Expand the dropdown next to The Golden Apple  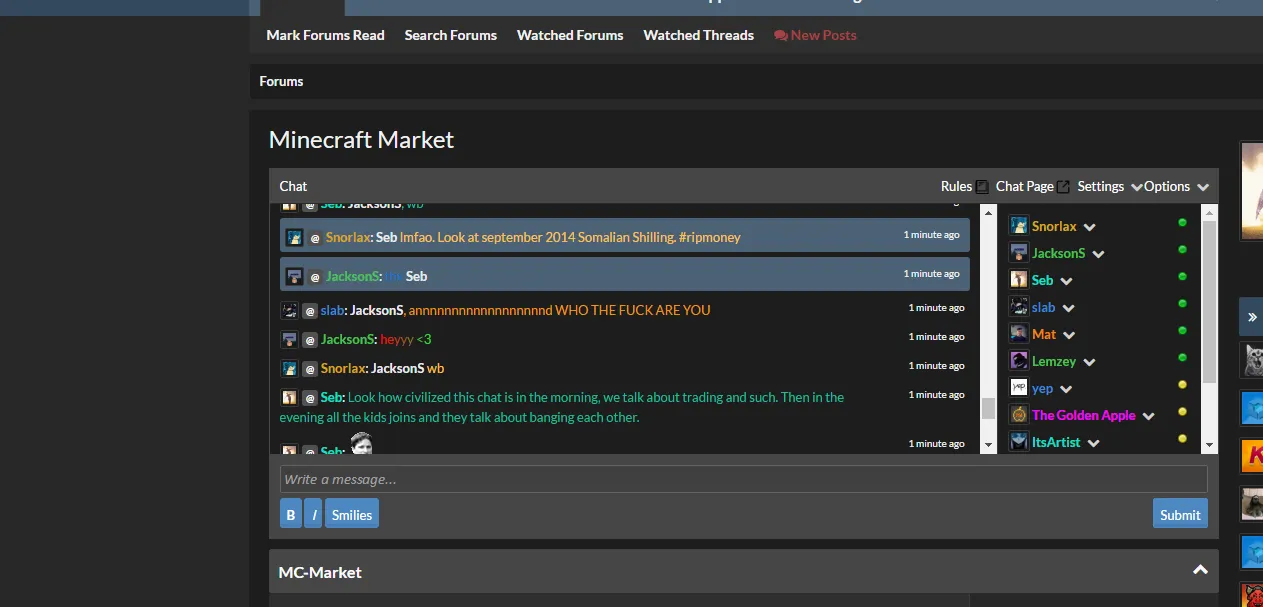pyautogui.click(x=1149, y=417)
